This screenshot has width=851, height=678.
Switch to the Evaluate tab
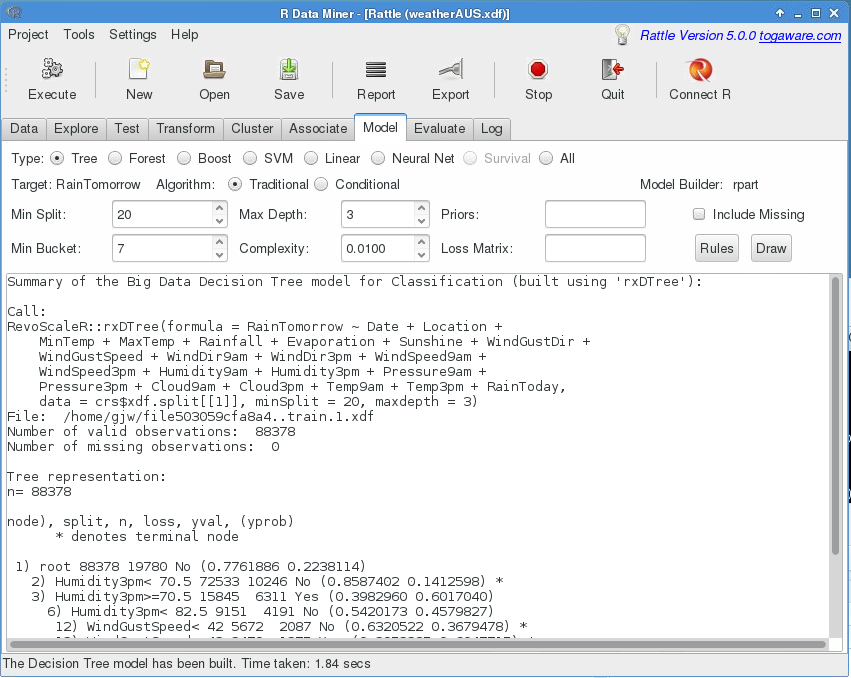tap(439, 128)
